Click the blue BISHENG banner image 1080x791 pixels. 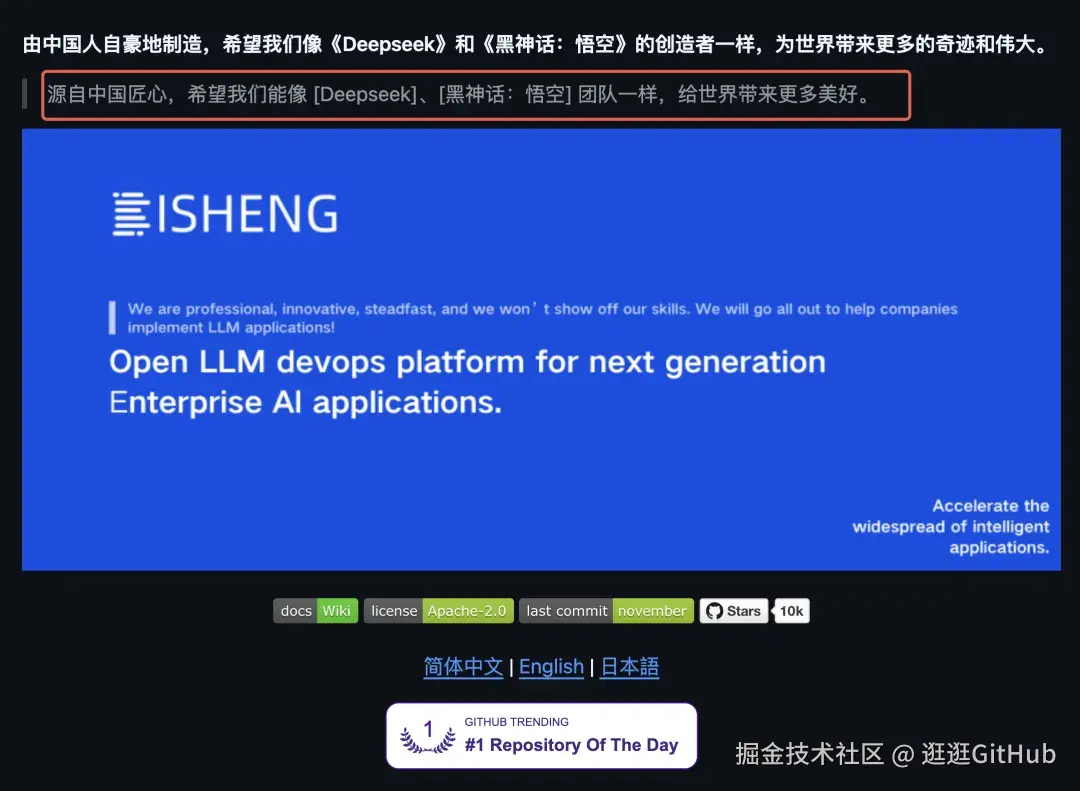[x=541, y=349]
